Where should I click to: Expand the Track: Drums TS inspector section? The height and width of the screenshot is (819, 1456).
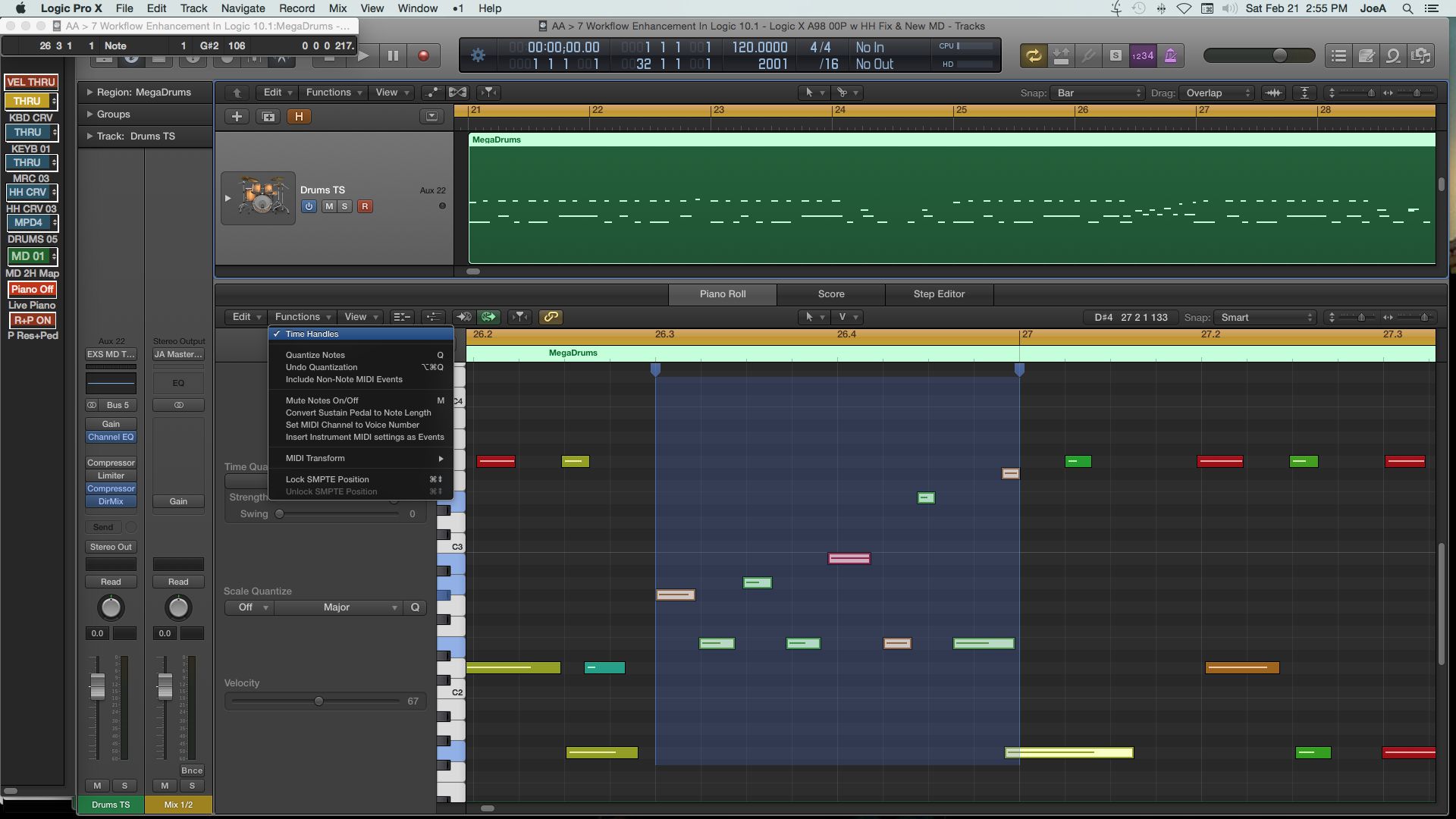click(89, 136)
